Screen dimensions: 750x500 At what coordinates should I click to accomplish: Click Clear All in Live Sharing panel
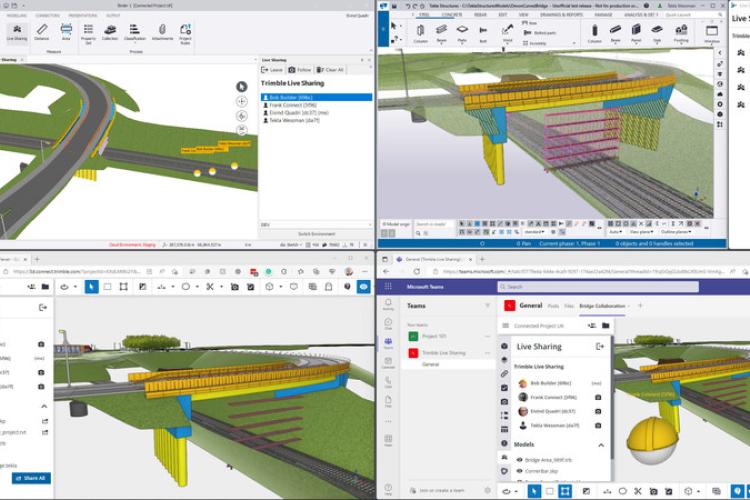point(330,70)
